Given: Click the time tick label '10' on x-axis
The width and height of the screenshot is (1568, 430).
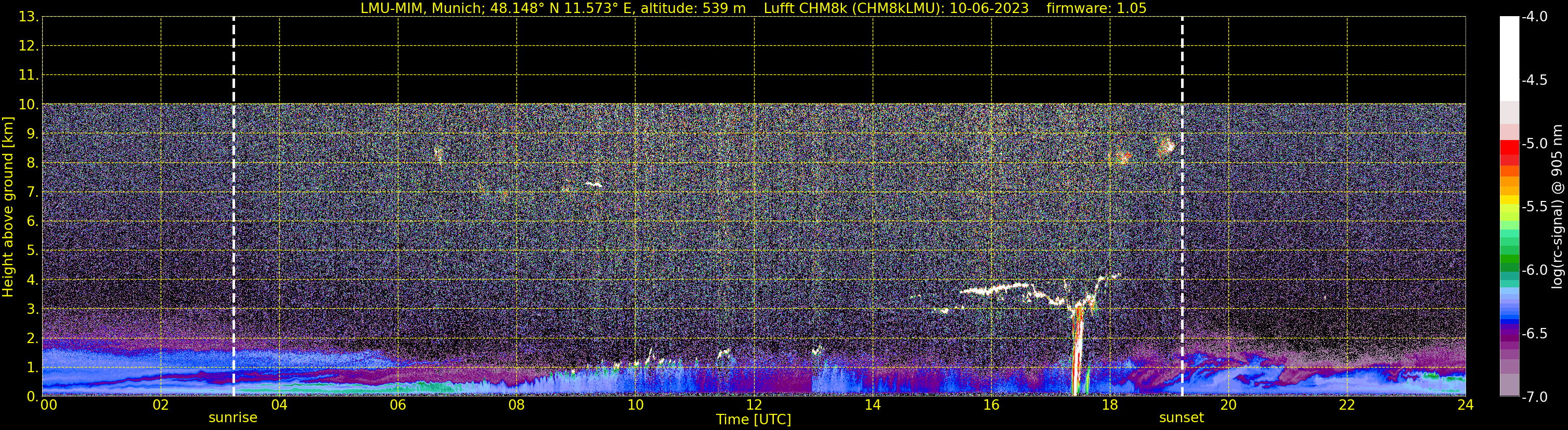Looking at the screenshot, I should click(x=636, y=405).
